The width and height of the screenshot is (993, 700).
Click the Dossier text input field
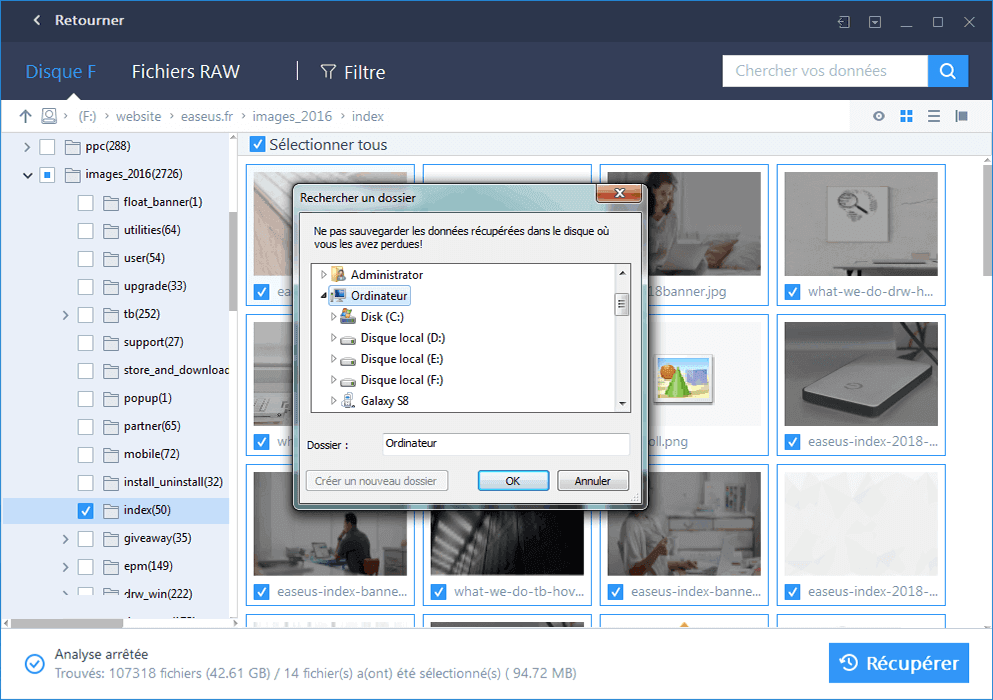[505, 444]
